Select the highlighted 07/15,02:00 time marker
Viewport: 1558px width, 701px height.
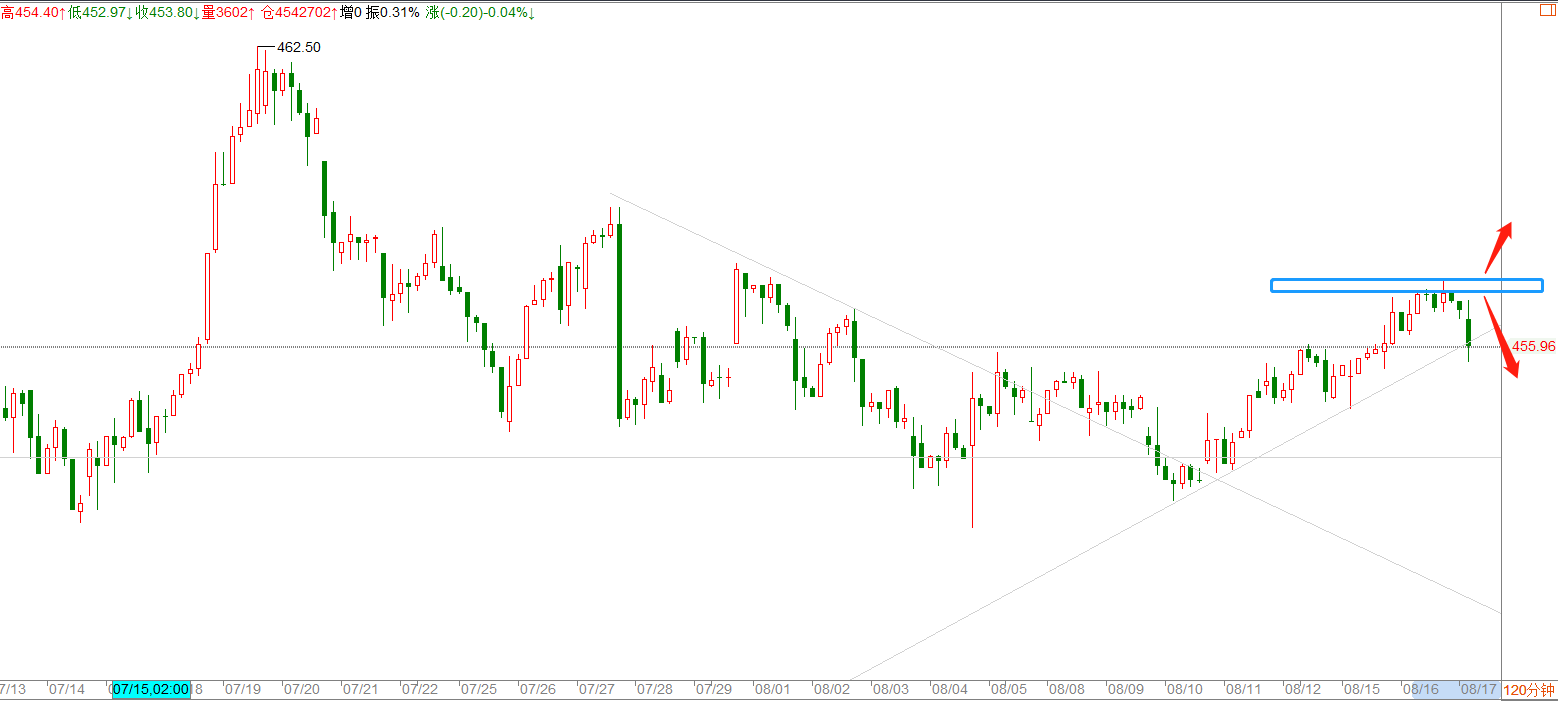tap(151, 690)
